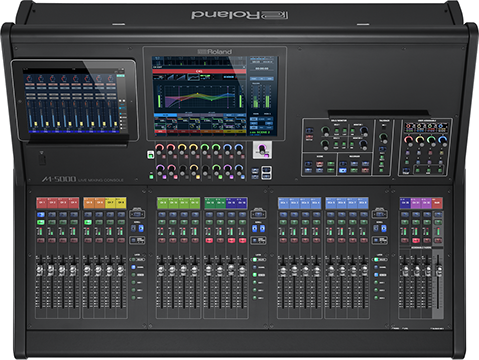Tap the docked tablet showing blue fader levels
Viewport: 479px width, 360px height.
[75, 100]
